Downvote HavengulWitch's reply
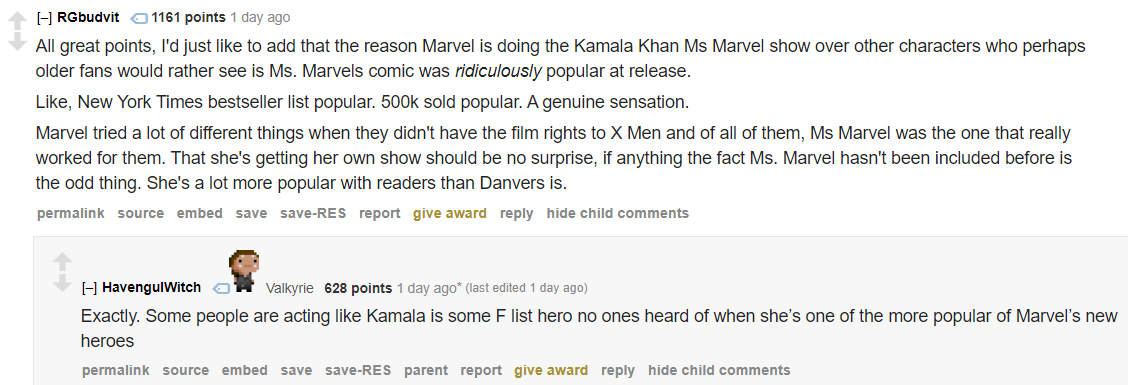The height and width of the screenshot is (385, 1128). 63,283
